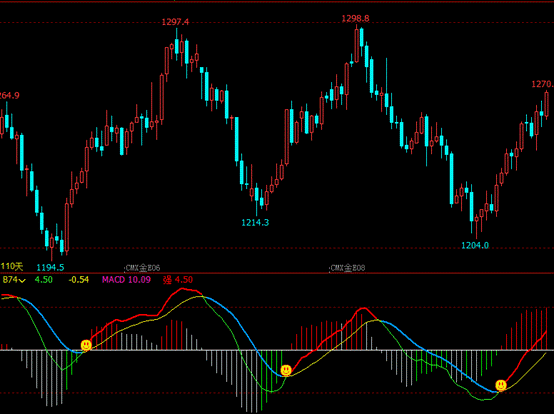Click the candlestick at the 1298.8 peak
The image size is (554, 414).
[x=356, y=43]
